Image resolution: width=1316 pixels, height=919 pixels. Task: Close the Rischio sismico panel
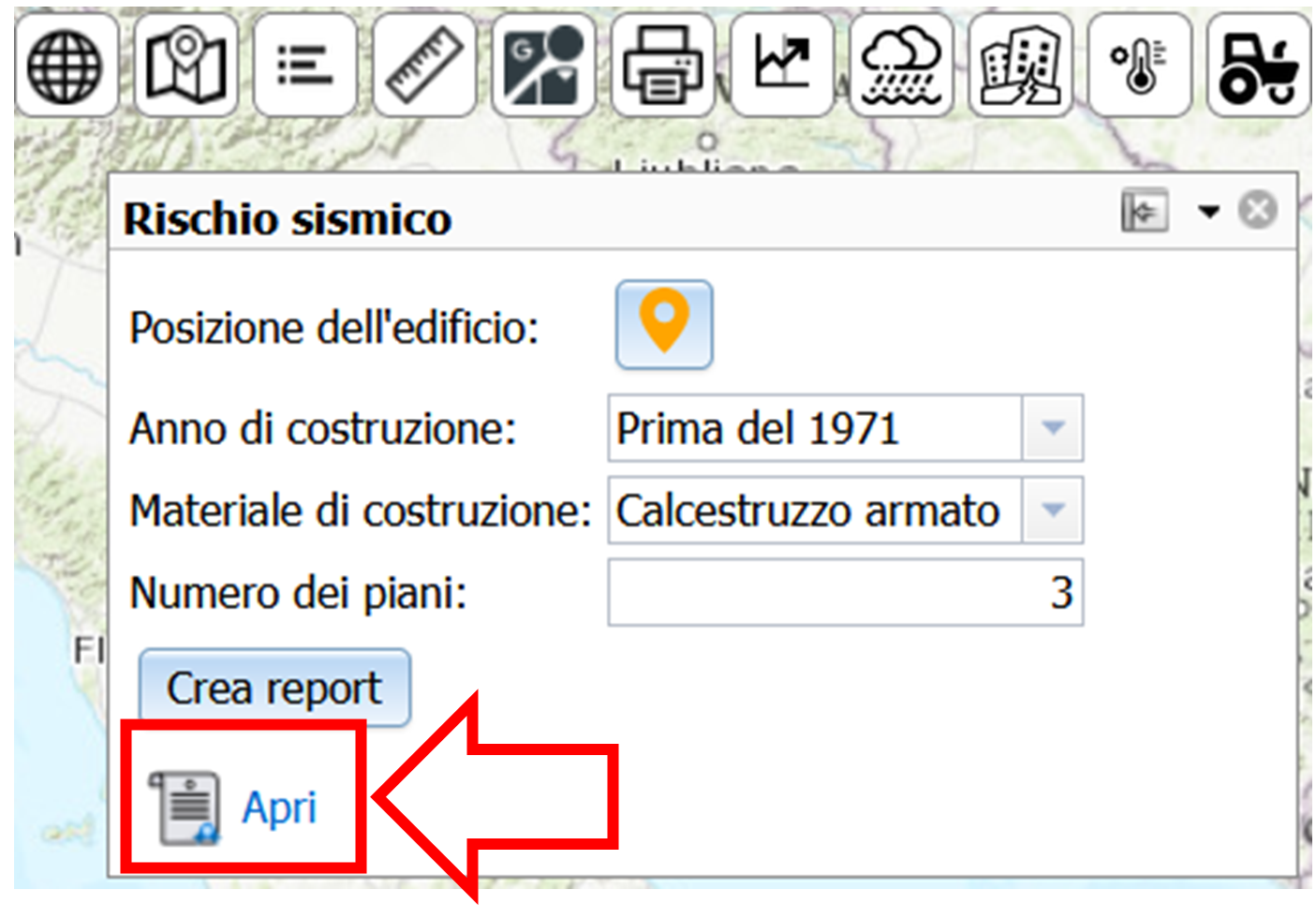coord(1258,210)
